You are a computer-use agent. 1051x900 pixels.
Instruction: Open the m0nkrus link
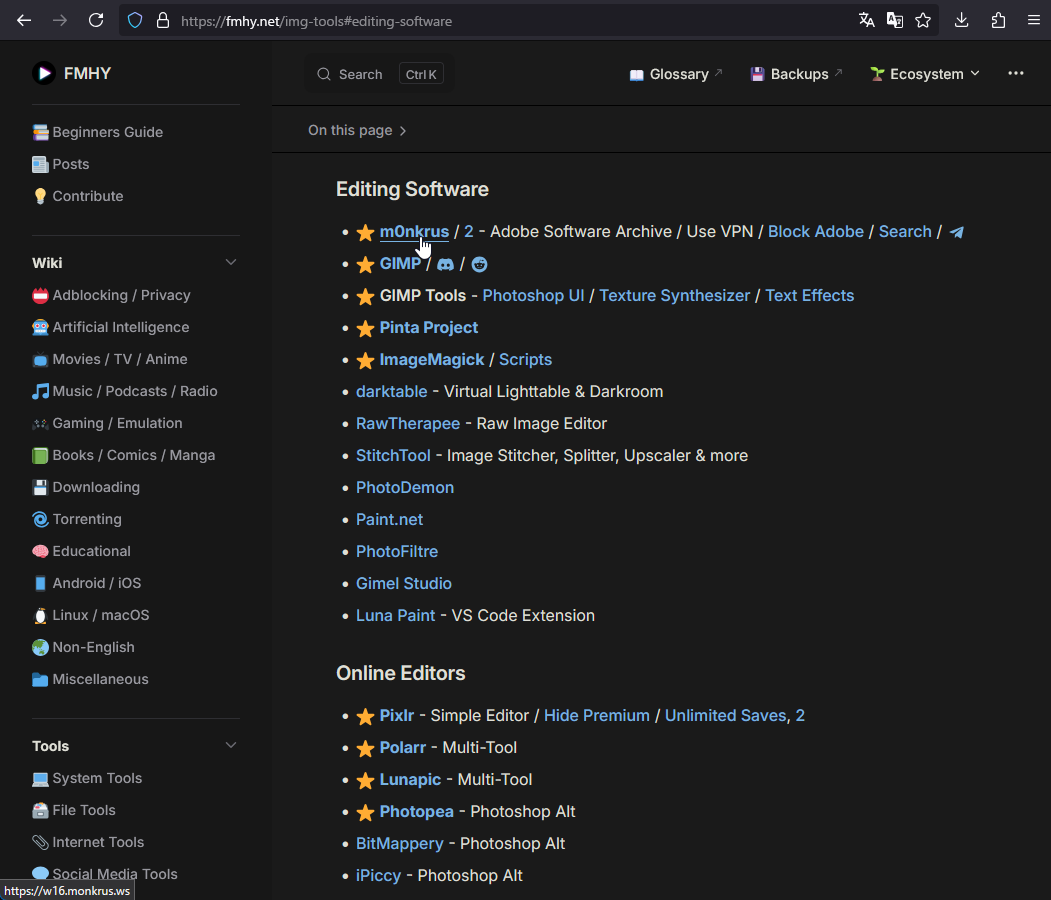click(414, 232)
